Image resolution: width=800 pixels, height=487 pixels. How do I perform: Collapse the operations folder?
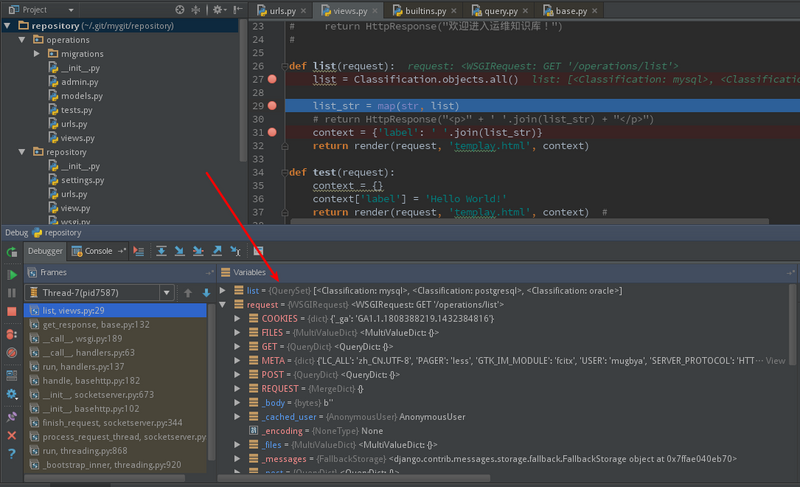coord(22,40)
